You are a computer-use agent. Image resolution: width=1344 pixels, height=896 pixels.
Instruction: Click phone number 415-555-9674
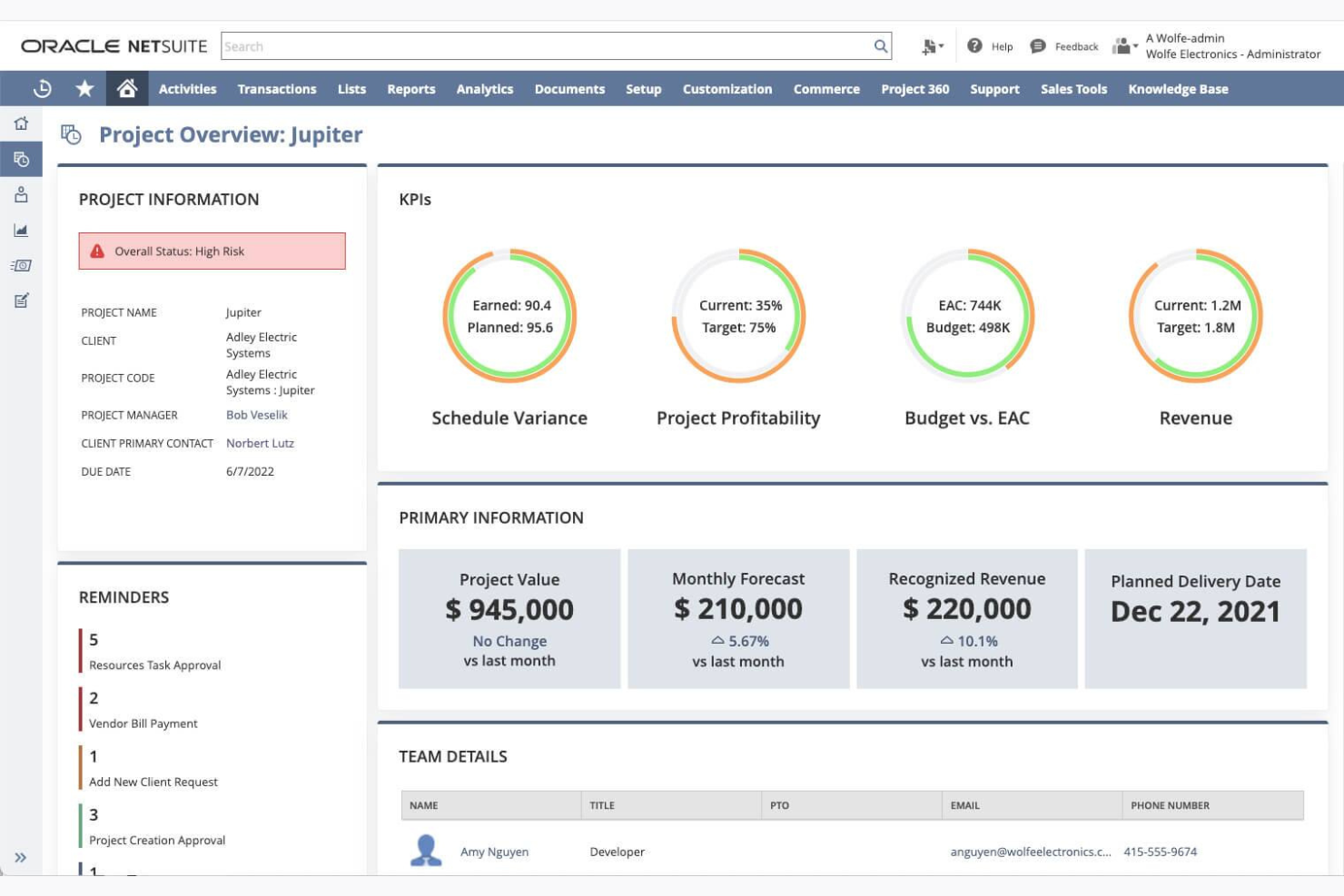pyautogui.click(x=1160, y=852)
